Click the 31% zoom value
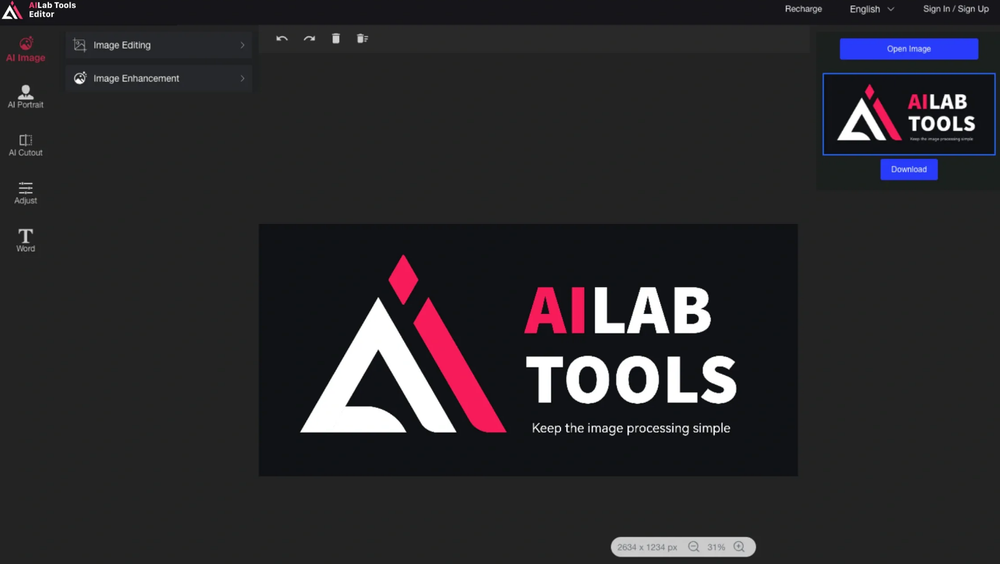This screenshot has height=564, width=1000. [716, 547]
